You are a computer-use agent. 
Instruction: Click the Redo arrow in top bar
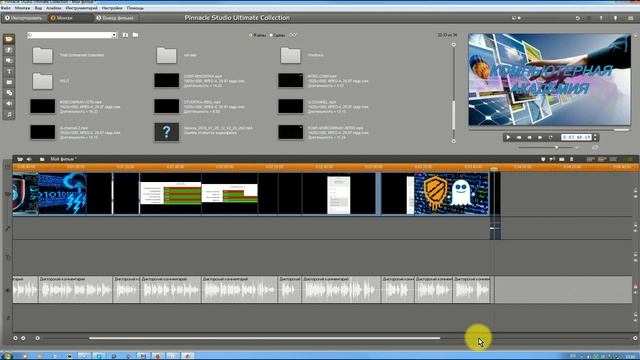[x=588, y=18]
